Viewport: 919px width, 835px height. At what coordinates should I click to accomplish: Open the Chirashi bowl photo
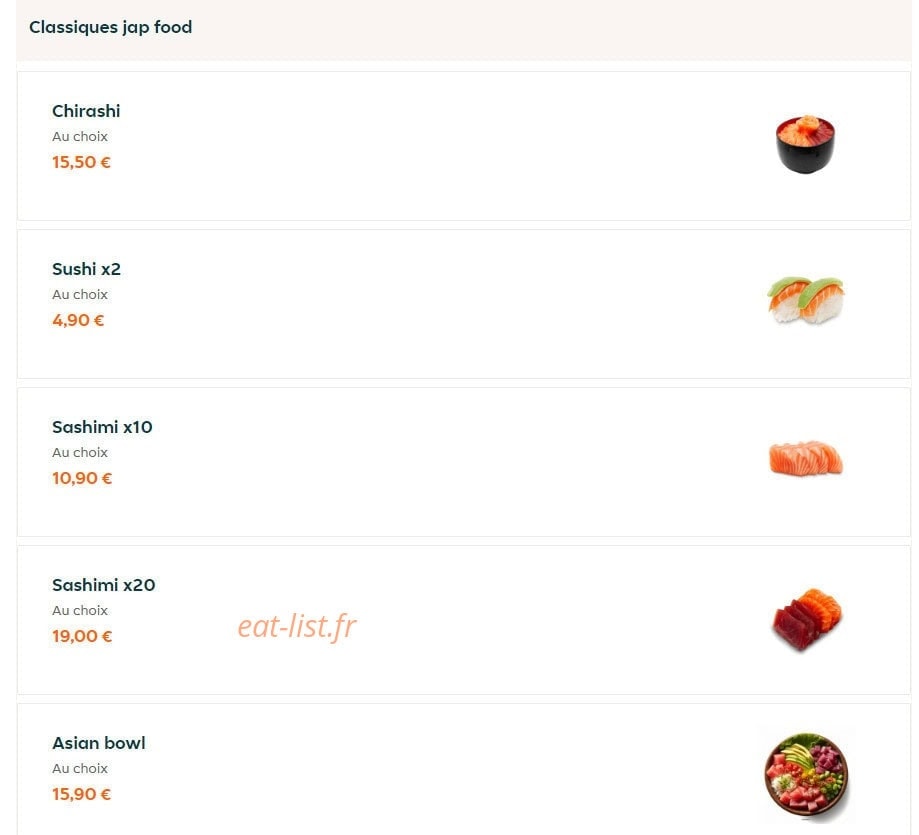click(805, 144)
